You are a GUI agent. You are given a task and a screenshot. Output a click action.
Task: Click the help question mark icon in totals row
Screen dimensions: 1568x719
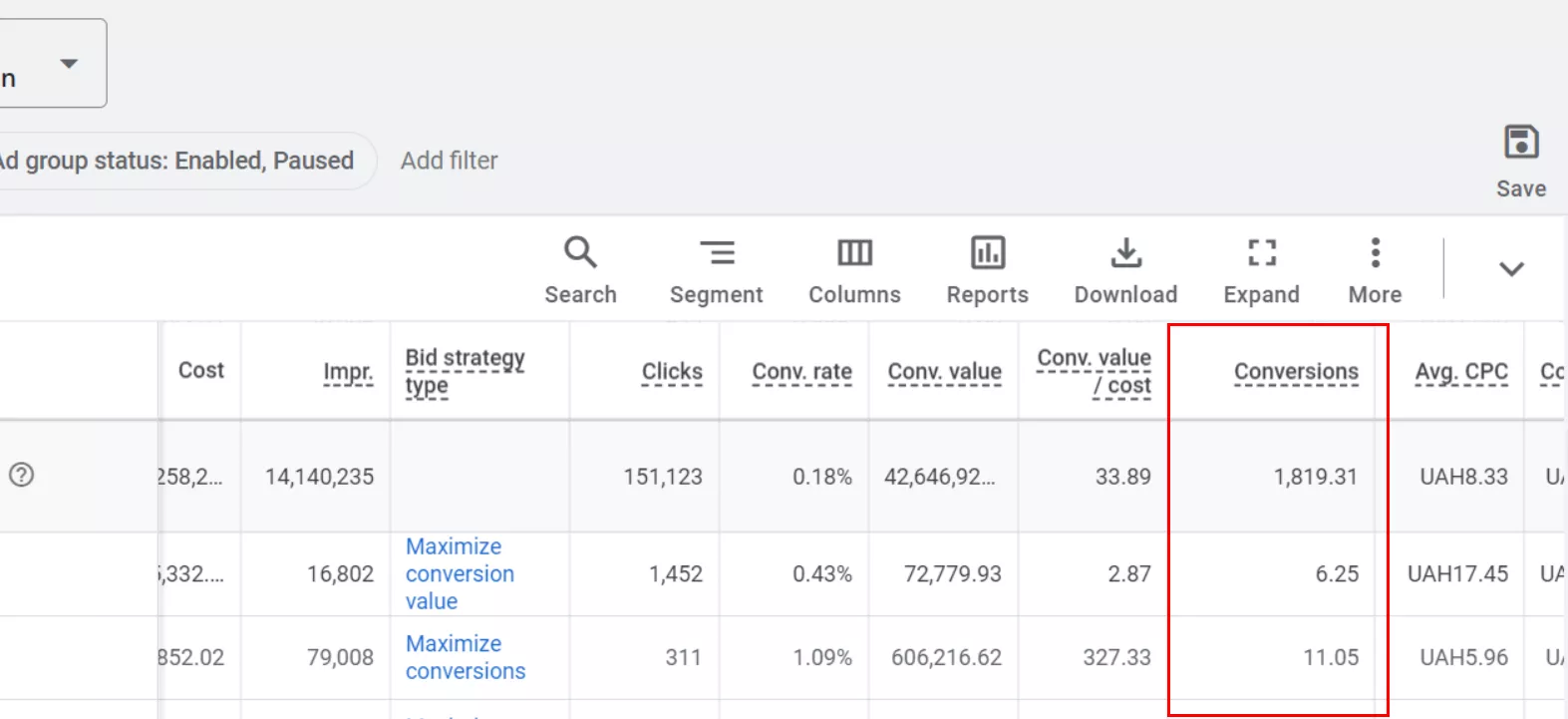pos(21,475)
